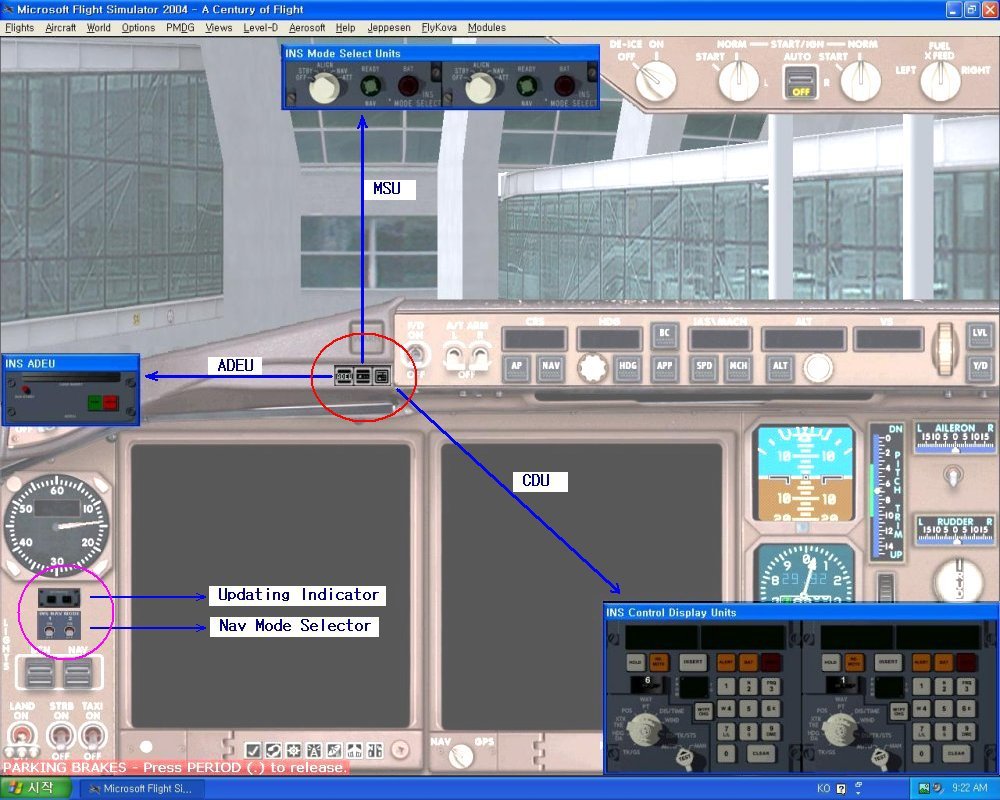Viewport: 1000px width, 800px height.
Task: Click the ADEU icon inside the red circle
Action: click(344, 376)
